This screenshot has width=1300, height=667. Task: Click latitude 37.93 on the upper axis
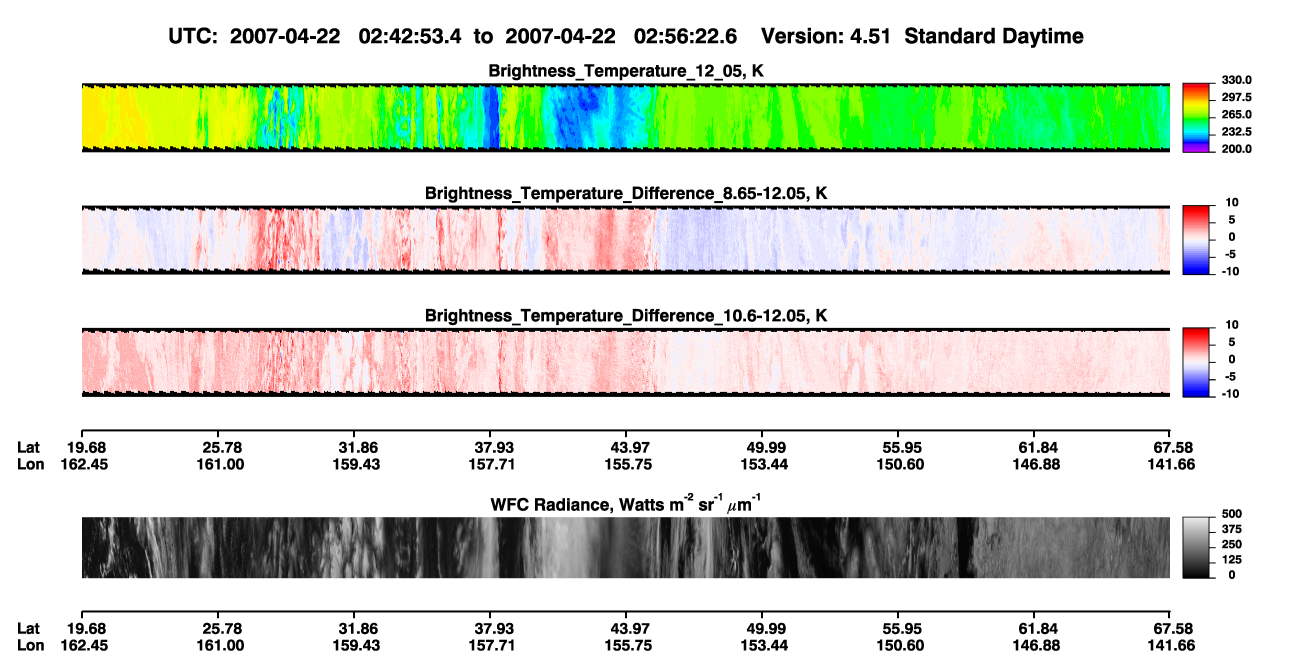tap(493, 447)
